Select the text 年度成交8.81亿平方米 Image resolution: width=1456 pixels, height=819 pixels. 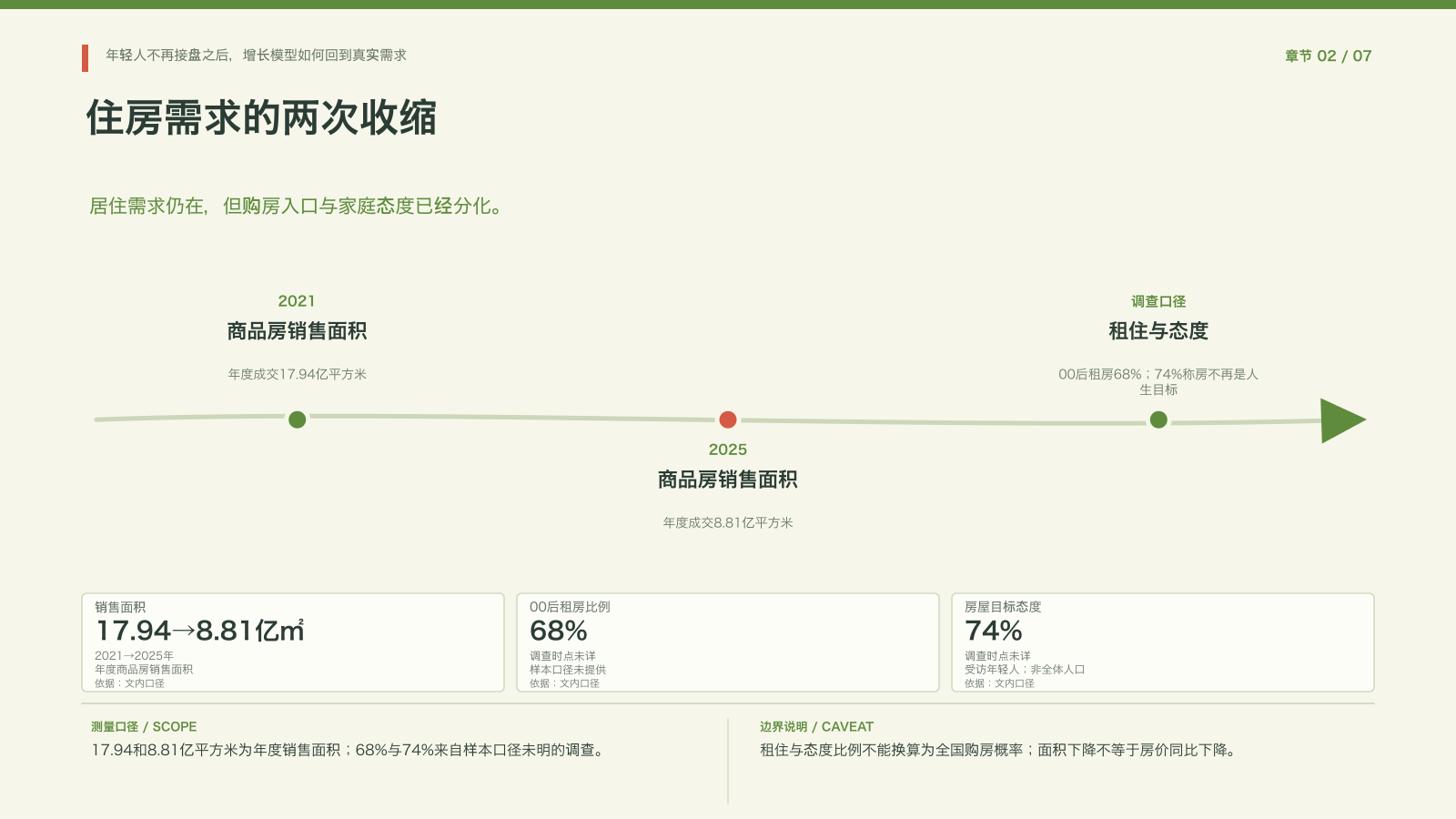[728, 522]
